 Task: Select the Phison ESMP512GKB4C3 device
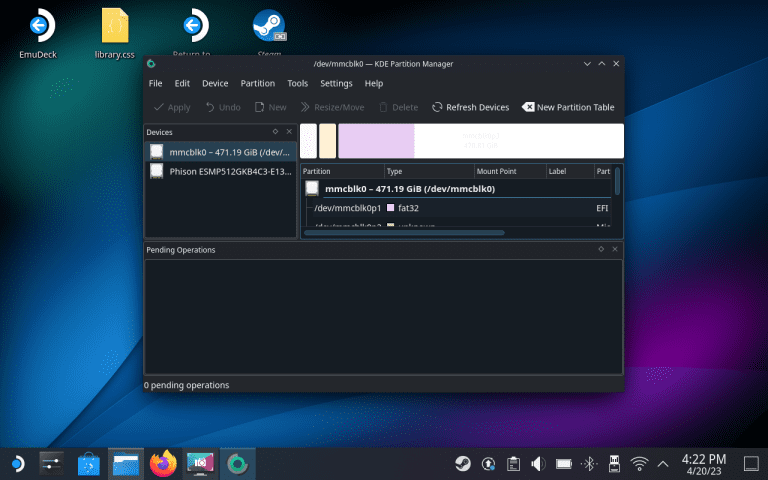[220, 171]
